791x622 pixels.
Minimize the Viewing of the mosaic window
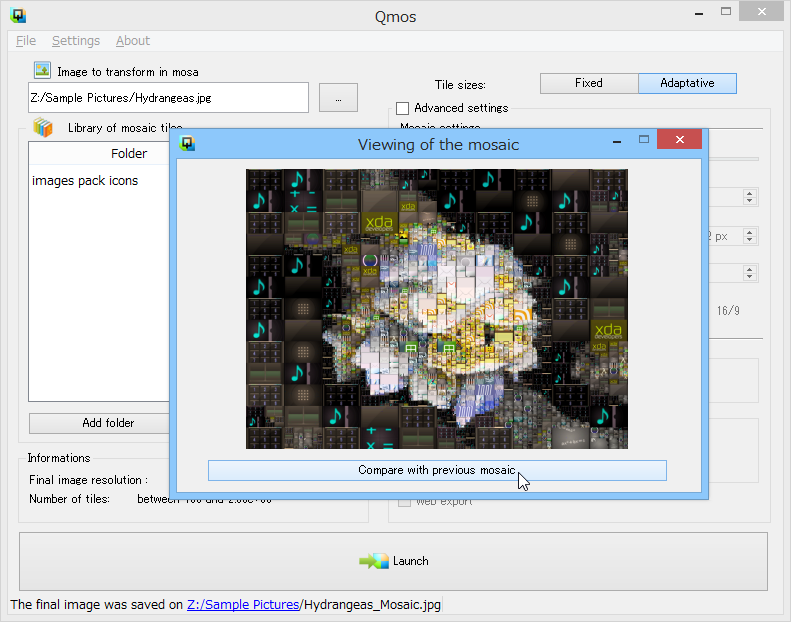tap(616, 141)
